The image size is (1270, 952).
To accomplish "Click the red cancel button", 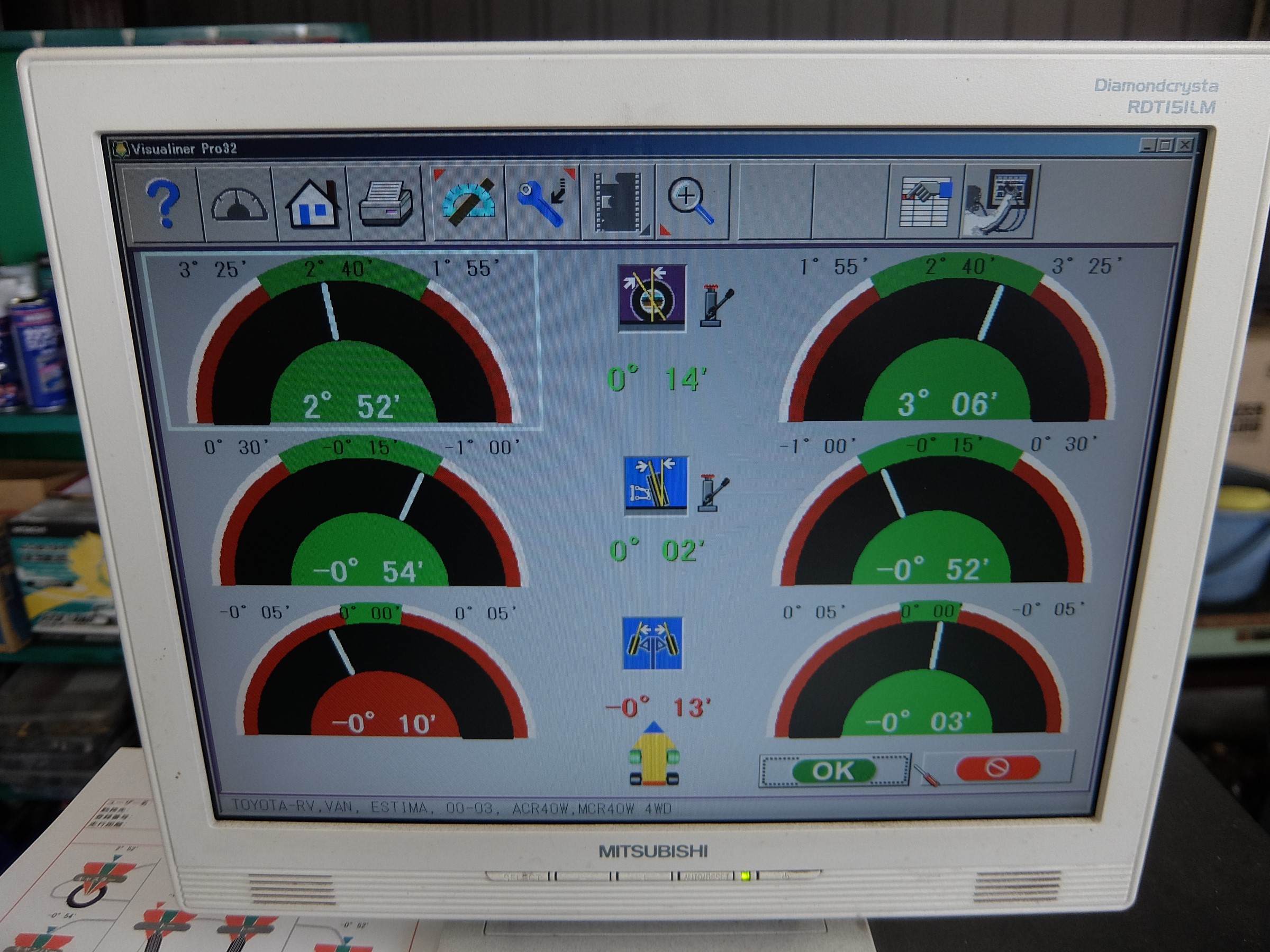I will pos(998,767).
